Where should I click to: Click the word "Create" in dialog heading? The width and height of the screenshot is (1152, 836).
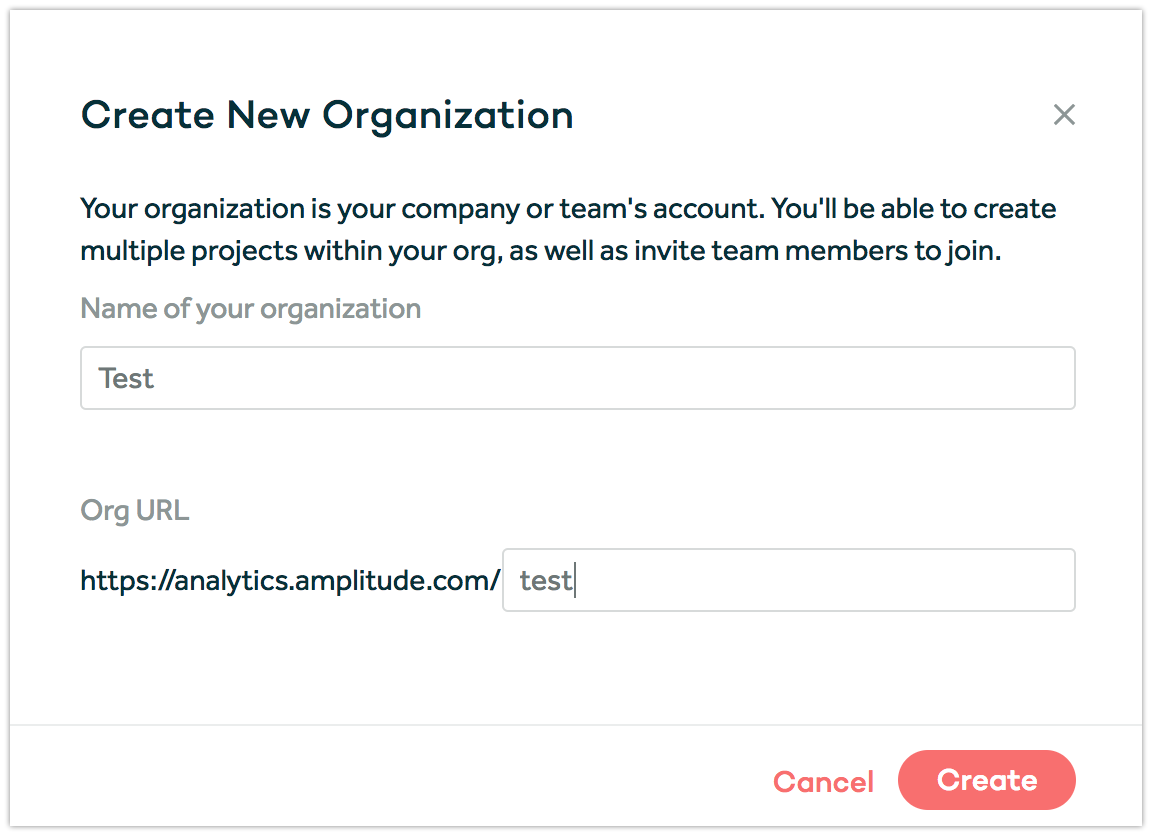(147, 115)
